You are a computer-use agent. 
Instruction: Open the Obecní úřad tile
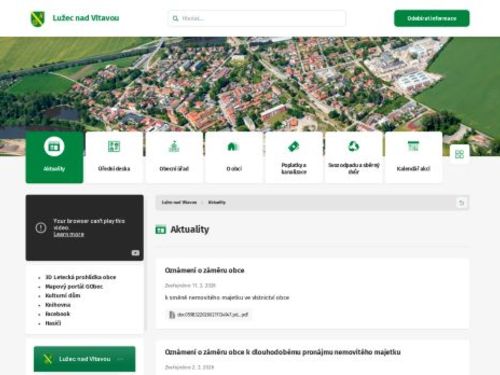pyautogui.click(x=174, y=157)
